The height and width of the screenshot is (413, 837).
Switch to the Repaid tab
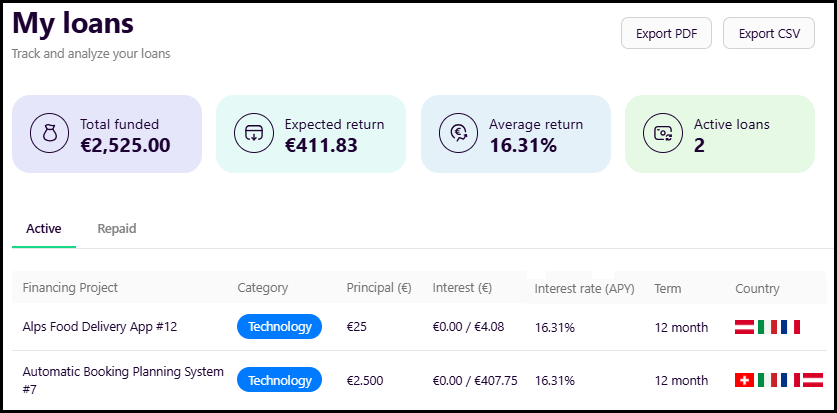click(117, 229)
